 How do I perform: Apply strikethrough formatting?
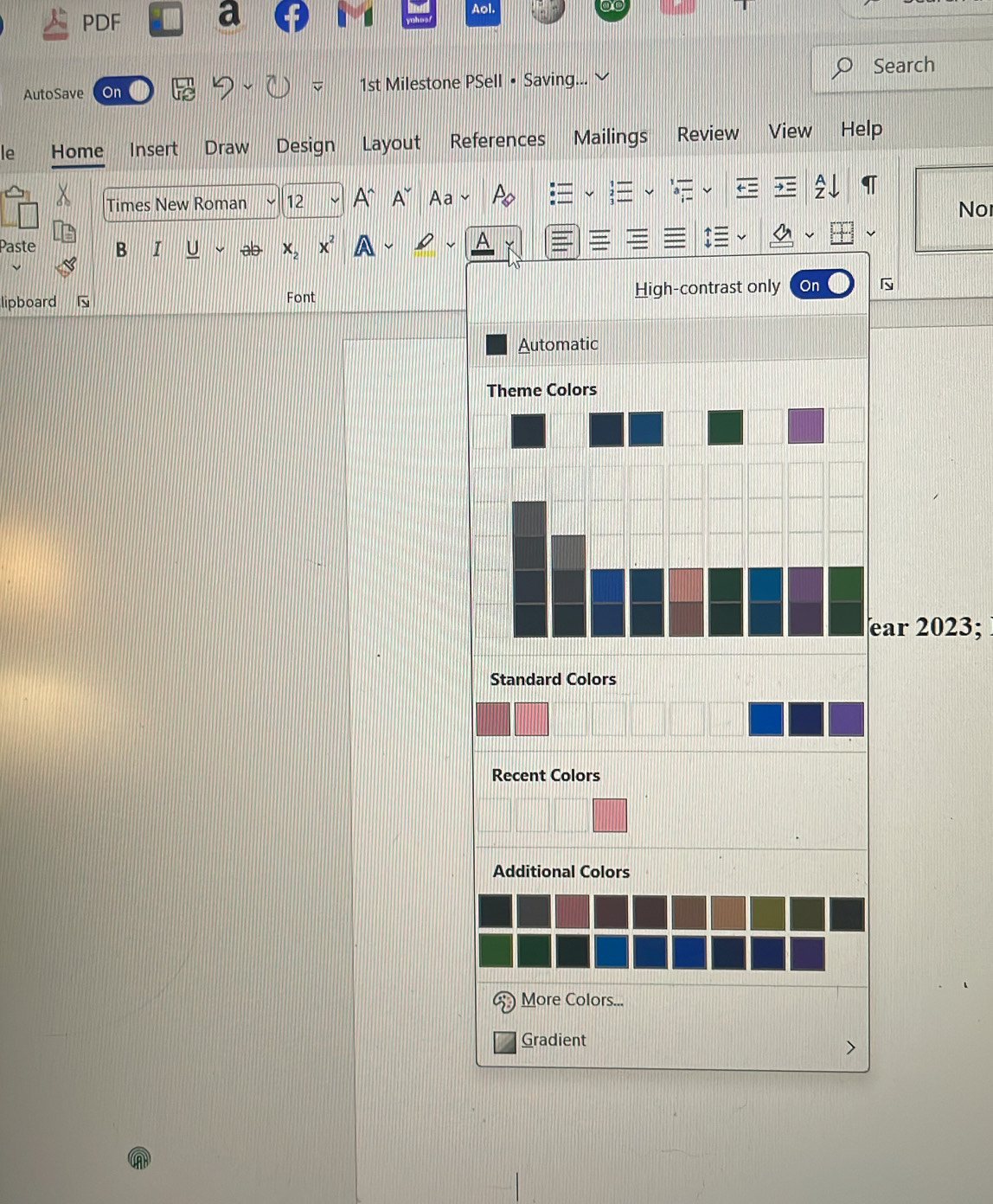tap(251, 250)
